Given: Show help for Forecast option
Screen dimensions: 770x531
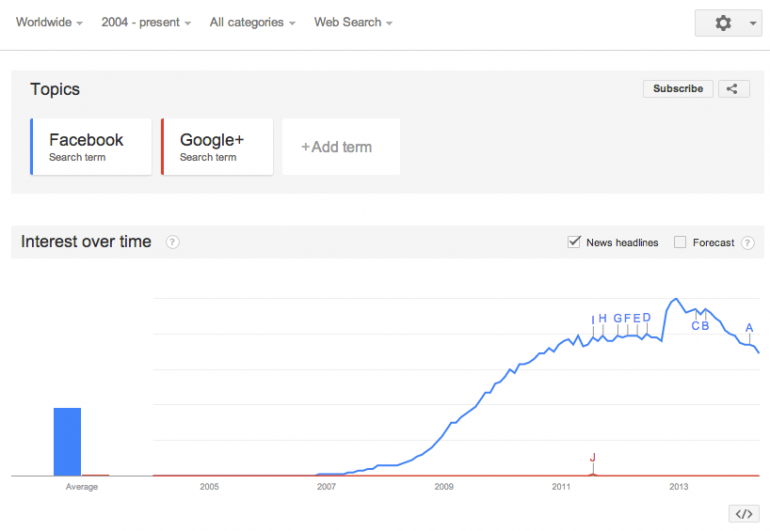Looking at the screenshot, I should (747, 243).
